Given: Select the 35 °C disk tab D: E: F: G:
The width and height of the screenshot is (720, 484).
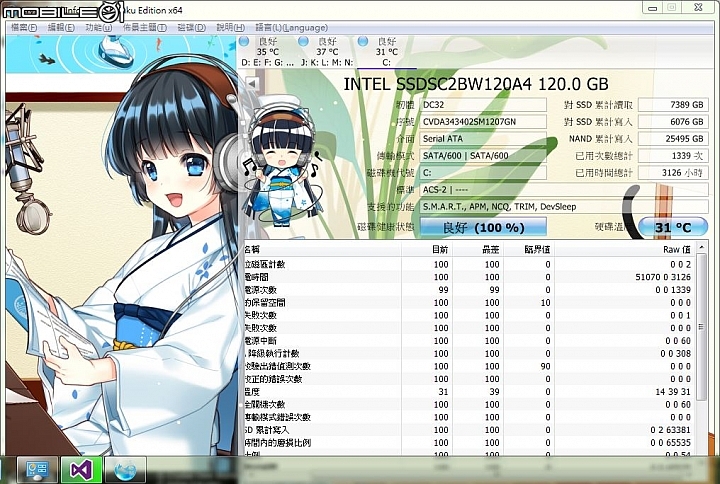Looking at the screenshot, I should [x=268, y=52].
